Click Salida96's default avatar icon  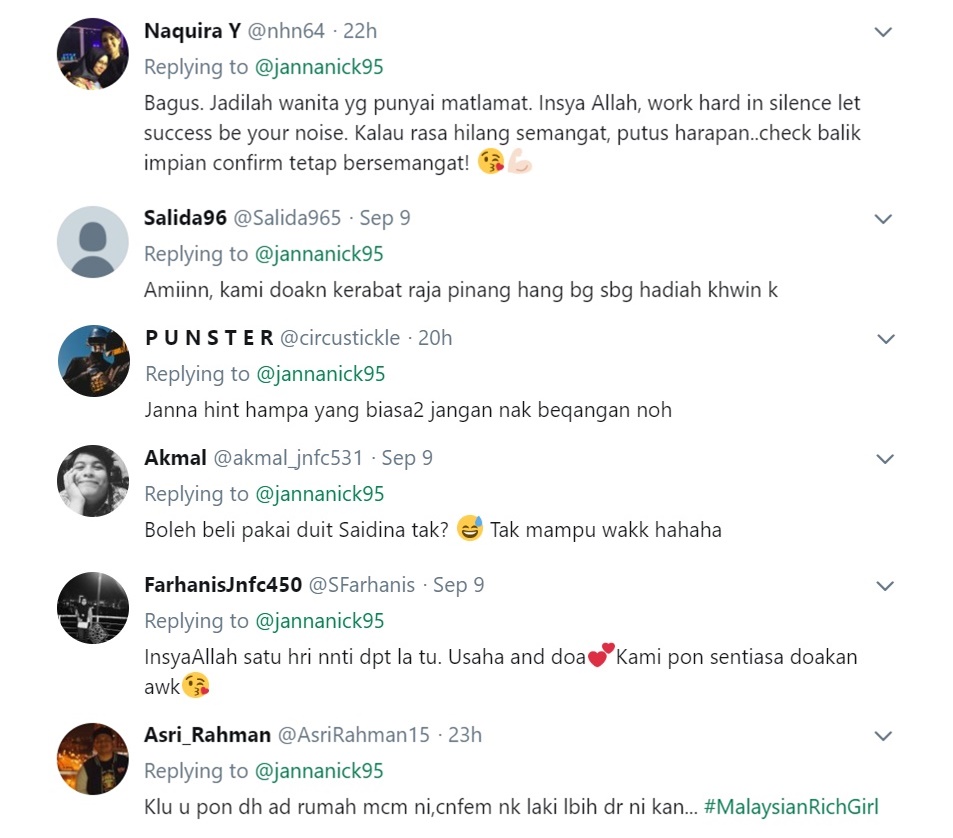point(93,242)
